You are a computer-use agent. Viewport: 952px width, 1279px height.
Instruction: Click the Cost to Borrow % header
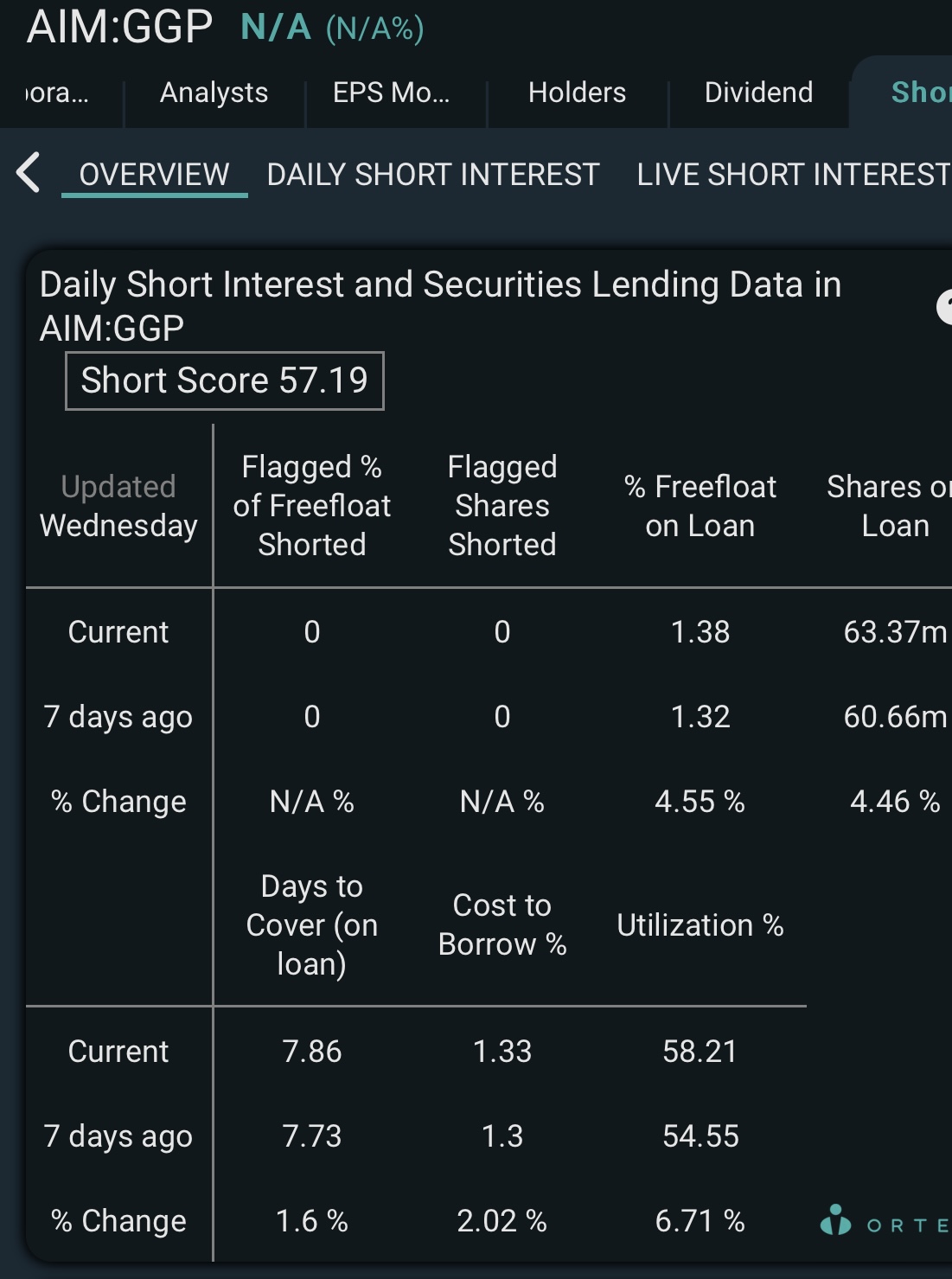point(502,924)
